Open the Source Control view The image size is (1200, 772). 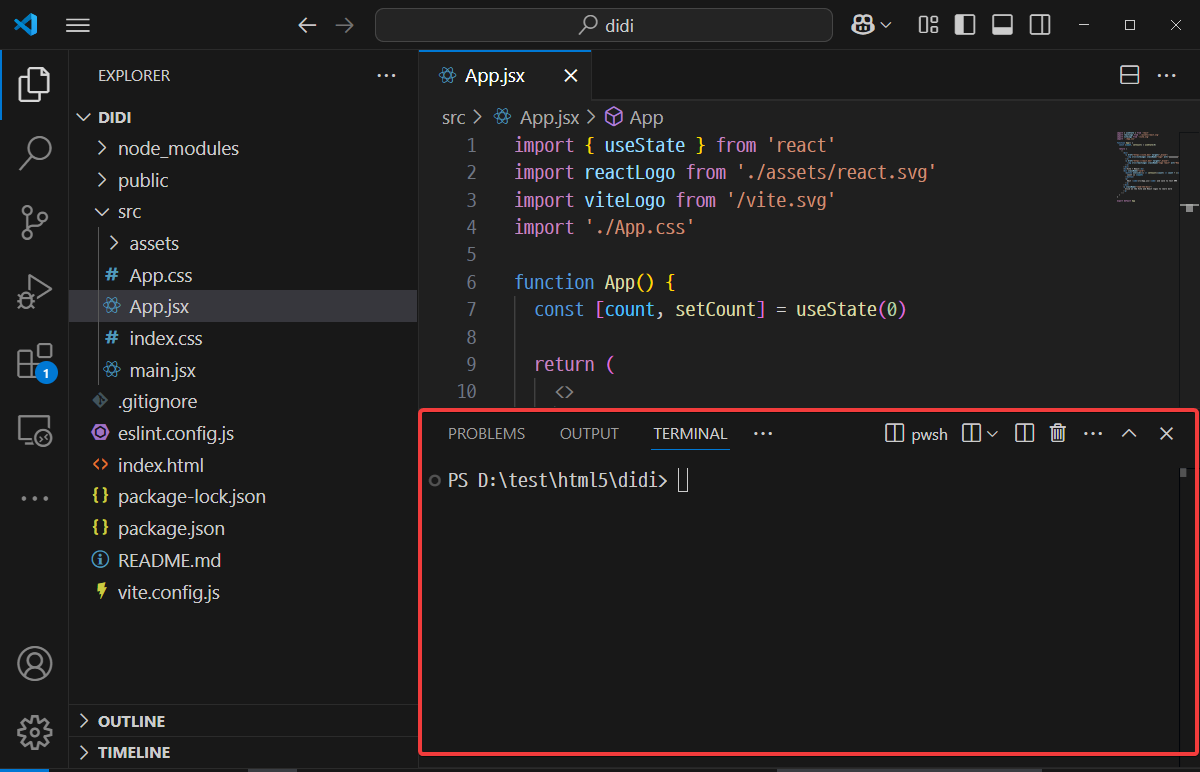[x=34, y=222]
